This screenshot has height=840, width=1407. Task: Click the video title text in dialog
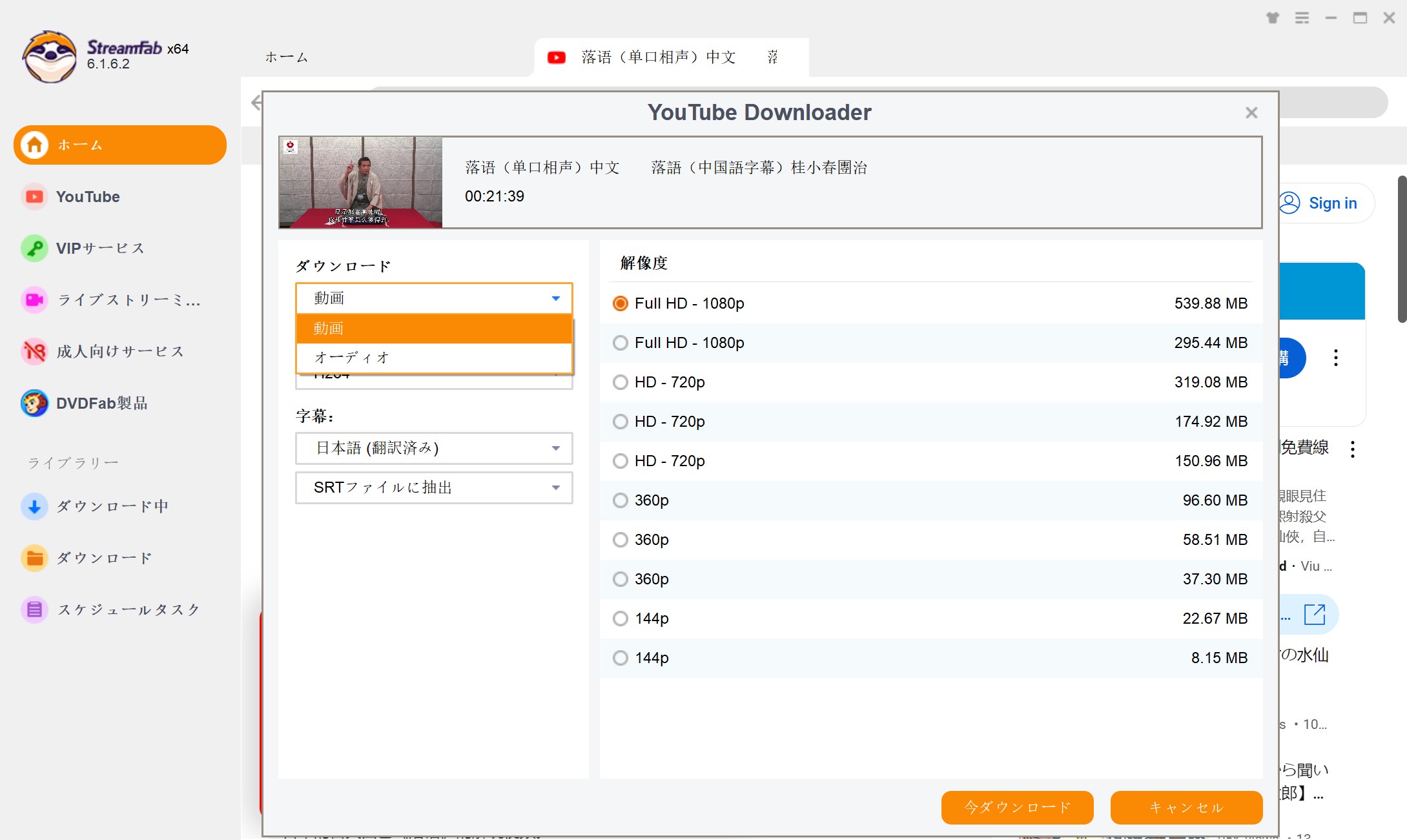click(x=666, y=168)
